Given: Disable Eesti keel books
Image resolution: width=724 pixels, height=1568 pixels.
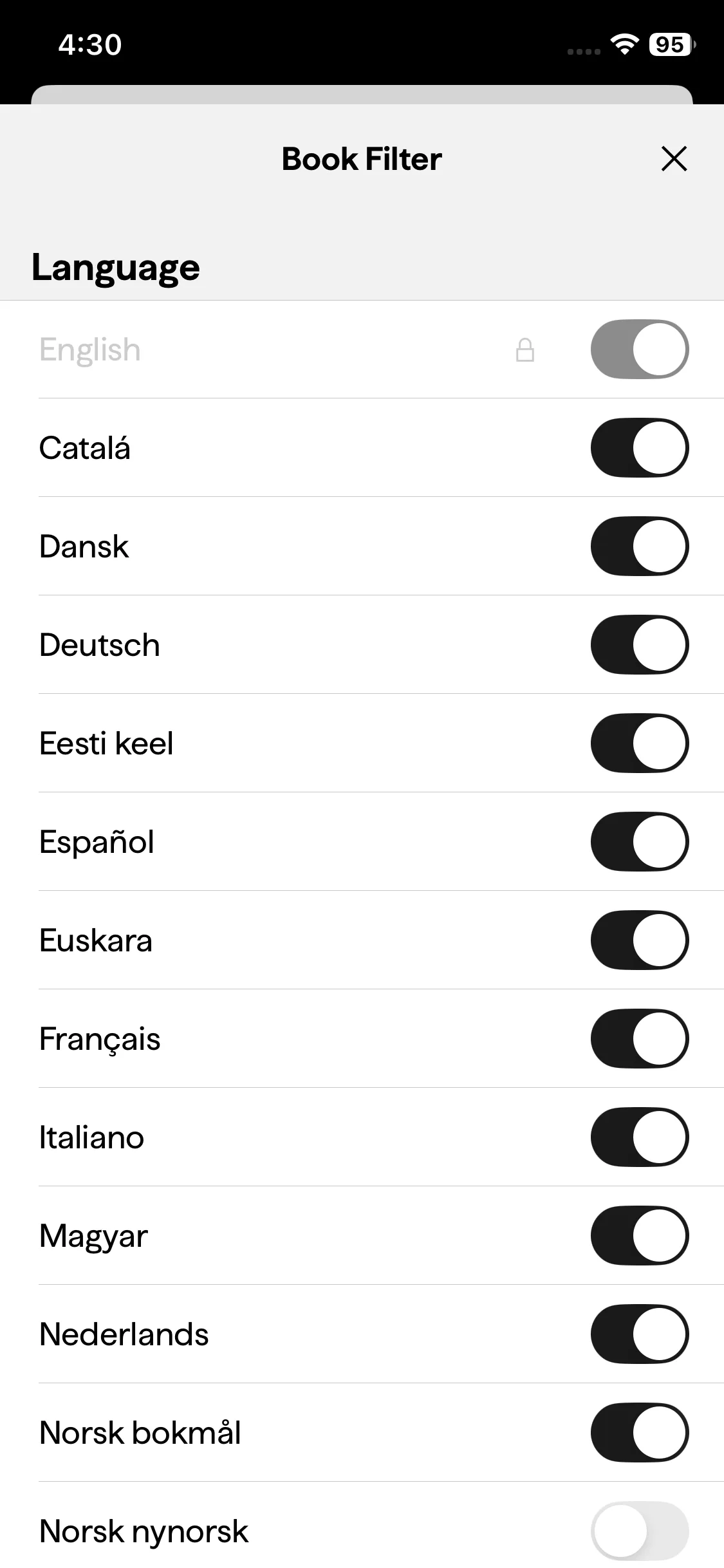Looking at the screenshot, I should tap(639, 743).
